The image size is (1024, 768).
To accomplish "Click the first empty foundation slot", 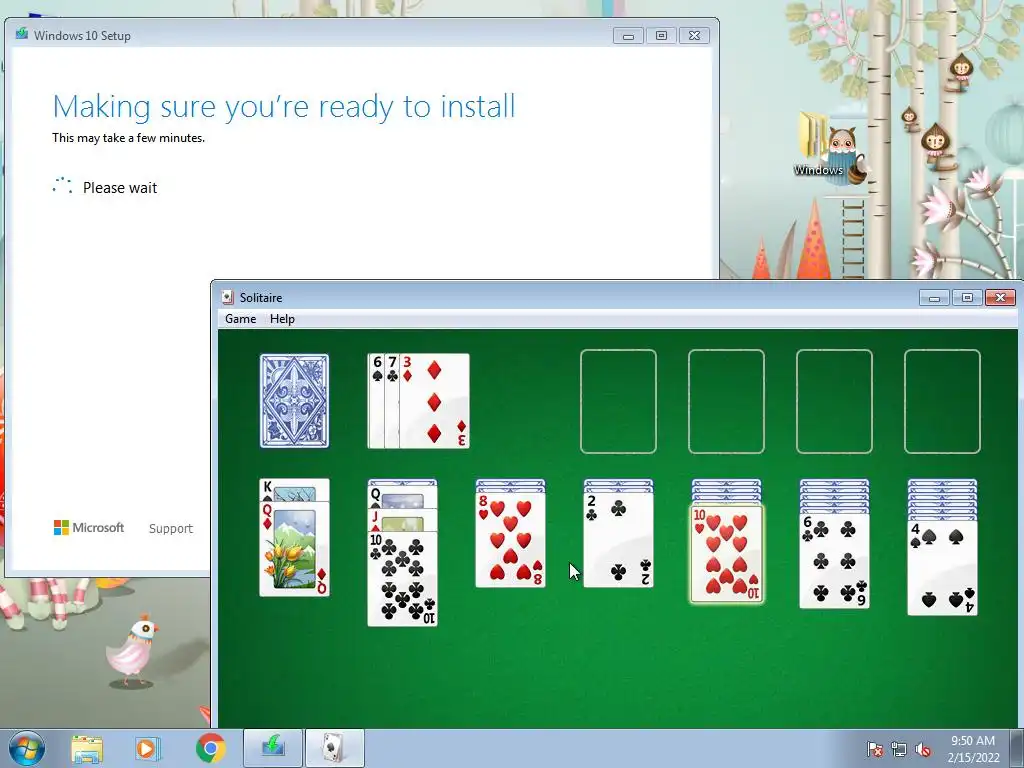I will (618, 401).
